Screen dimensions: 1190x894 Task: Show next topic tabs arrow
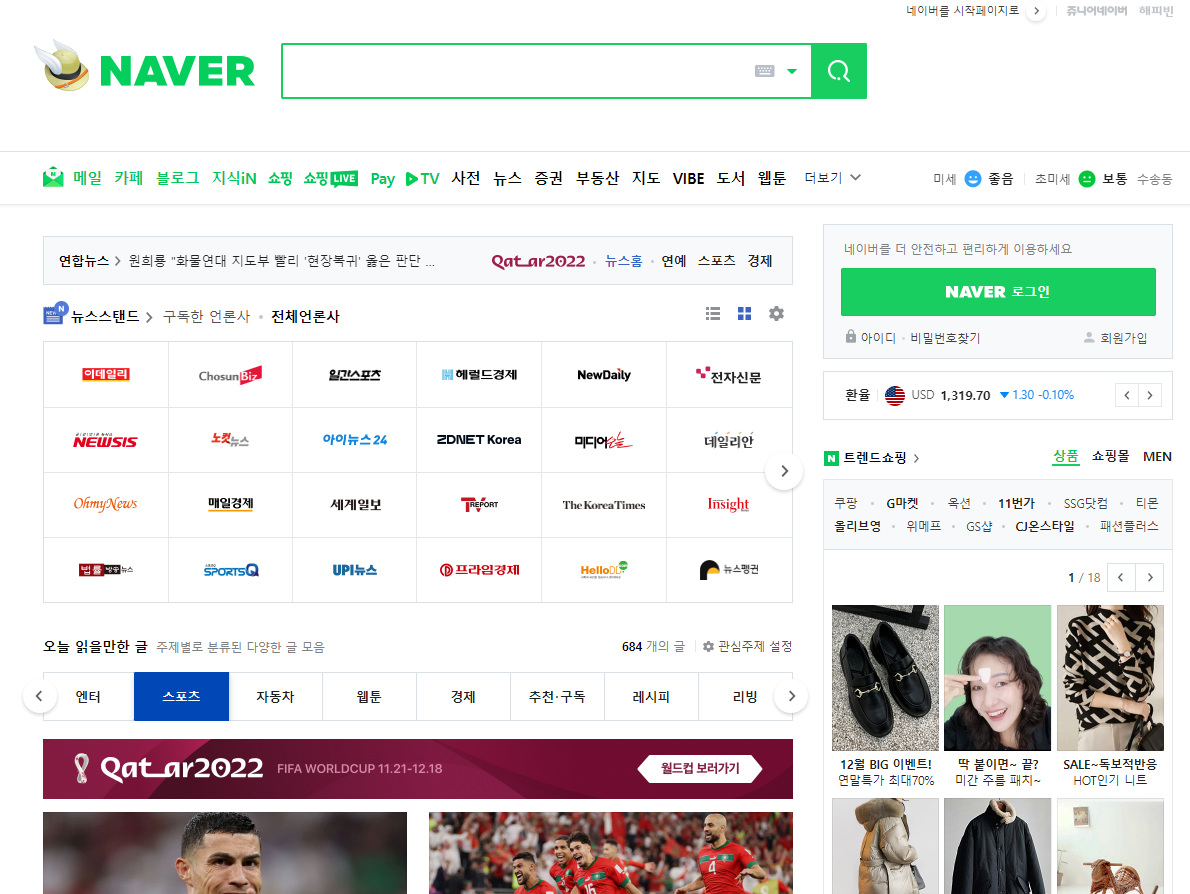(x=792, y=696)
